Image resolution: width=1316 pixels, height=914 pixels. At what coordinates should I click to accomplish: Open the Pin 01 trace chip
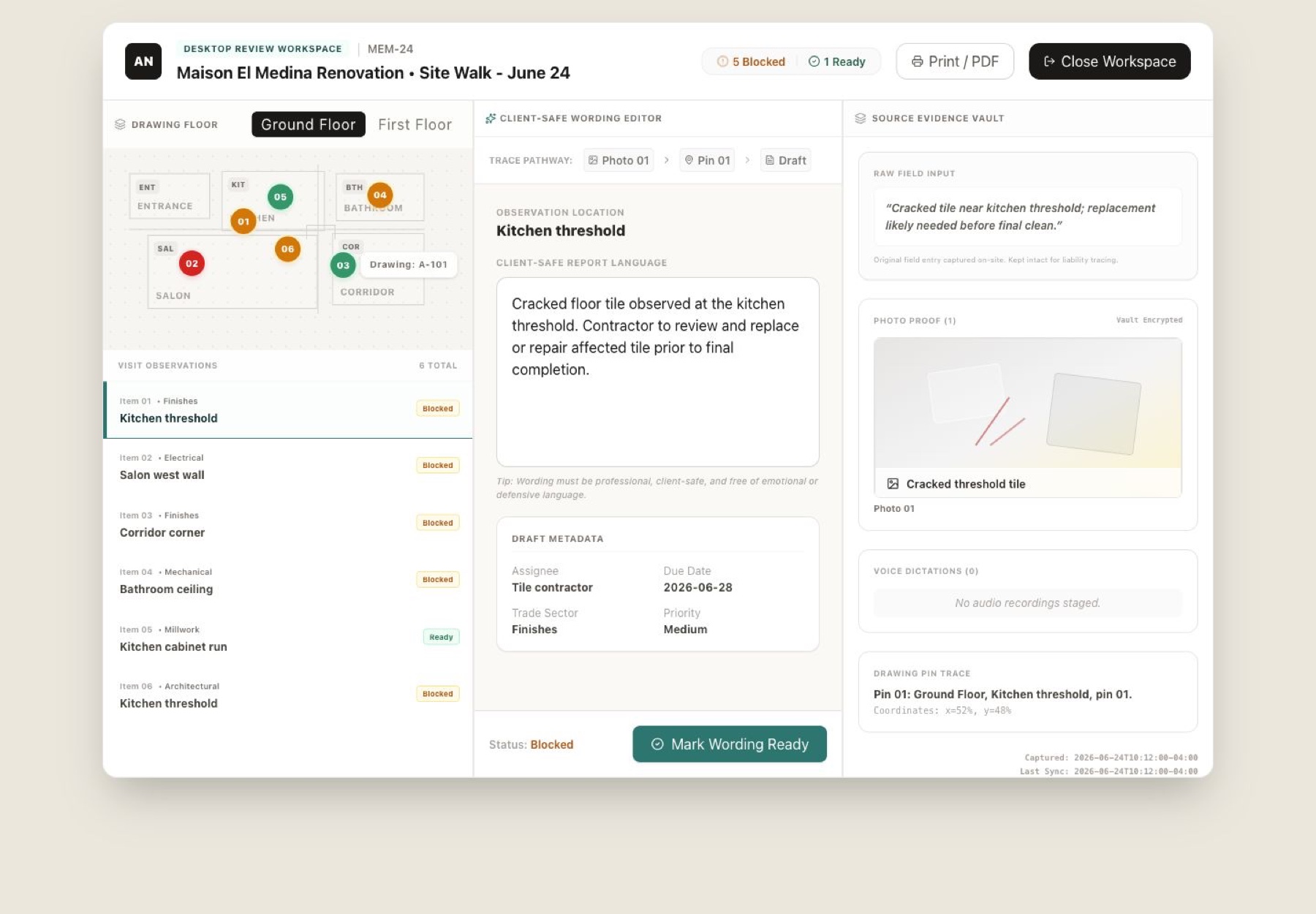coord(707,160)
